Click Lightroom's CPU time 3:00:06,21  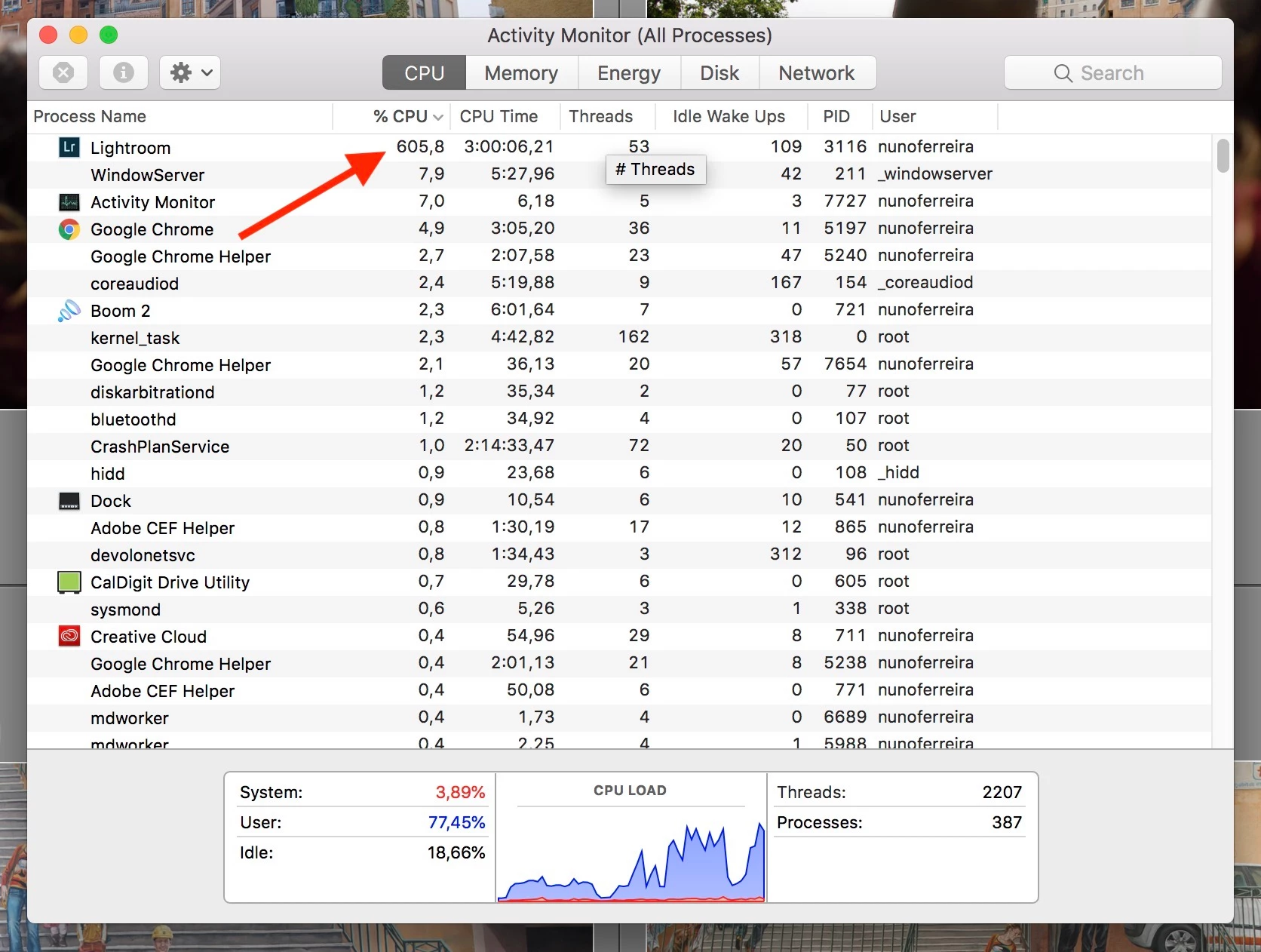[509, 146]
